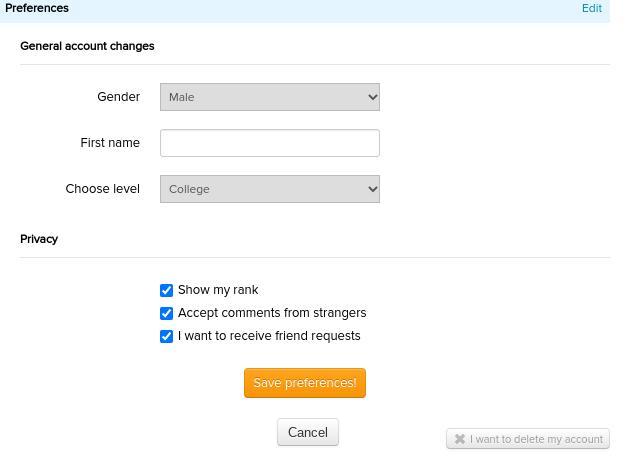Uncheck the Accept comments from strangers checkbox

click(x=167, y=313)
